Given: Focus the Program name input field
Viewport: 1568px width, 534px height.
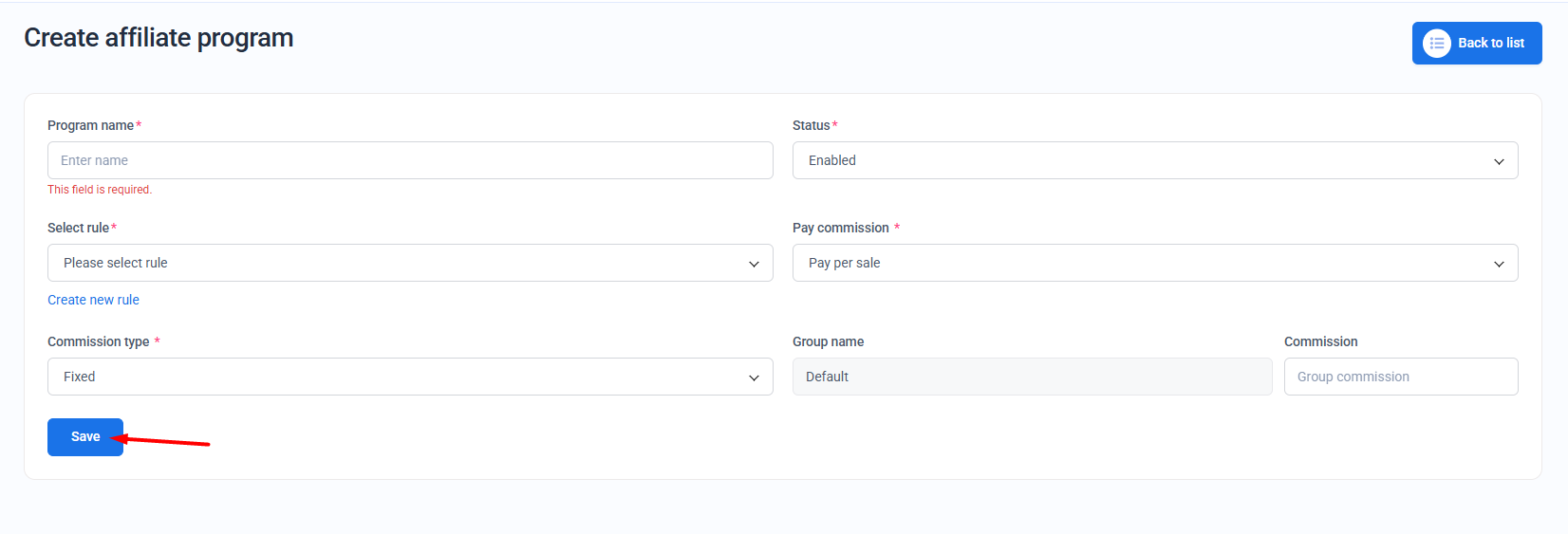Looking at the screenshot, I should tap(410, 160).
